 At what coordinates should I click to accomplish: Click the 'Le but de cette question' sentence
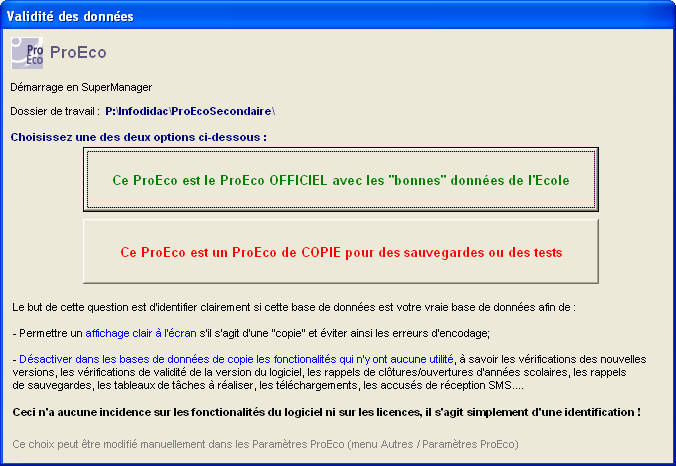tap(294, 307)
